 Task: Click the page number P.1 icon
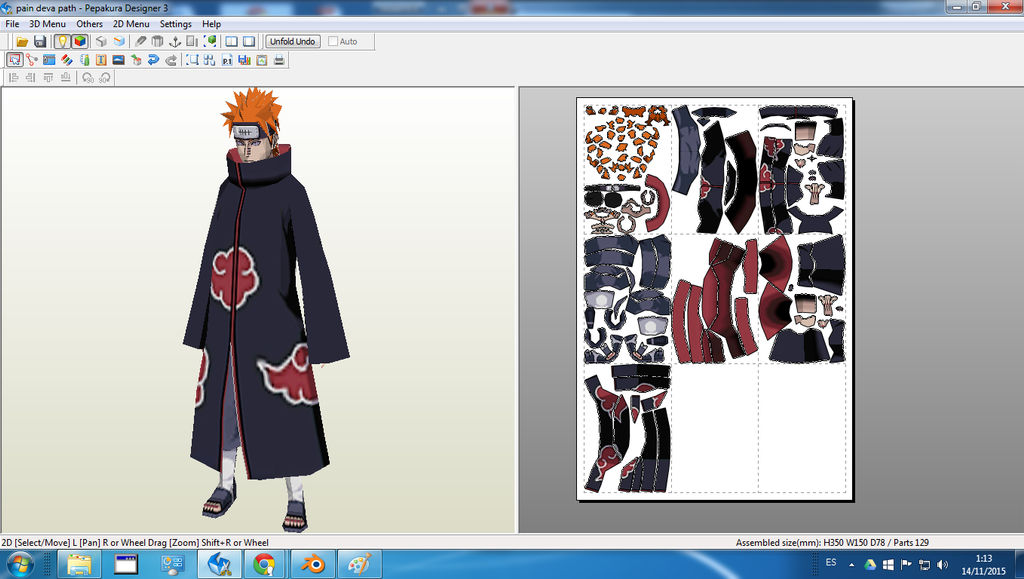pyautogui.click(x=227, y=60)
